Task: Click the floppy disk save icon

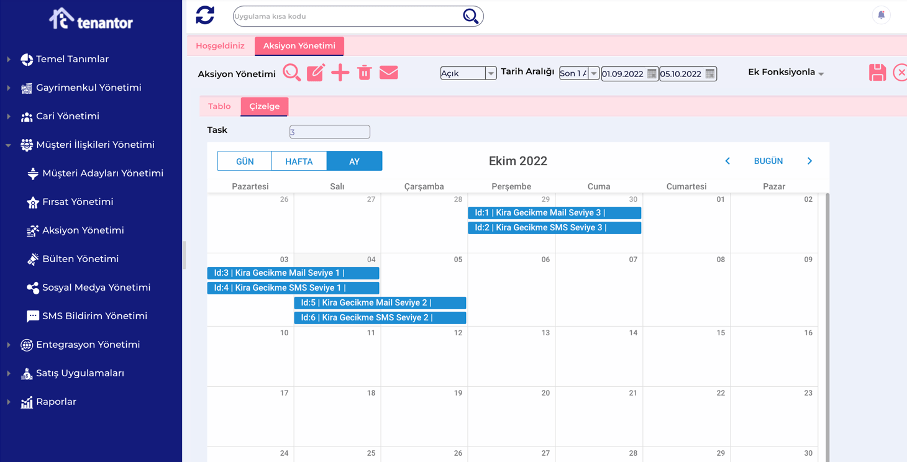Action: [877, 72]
